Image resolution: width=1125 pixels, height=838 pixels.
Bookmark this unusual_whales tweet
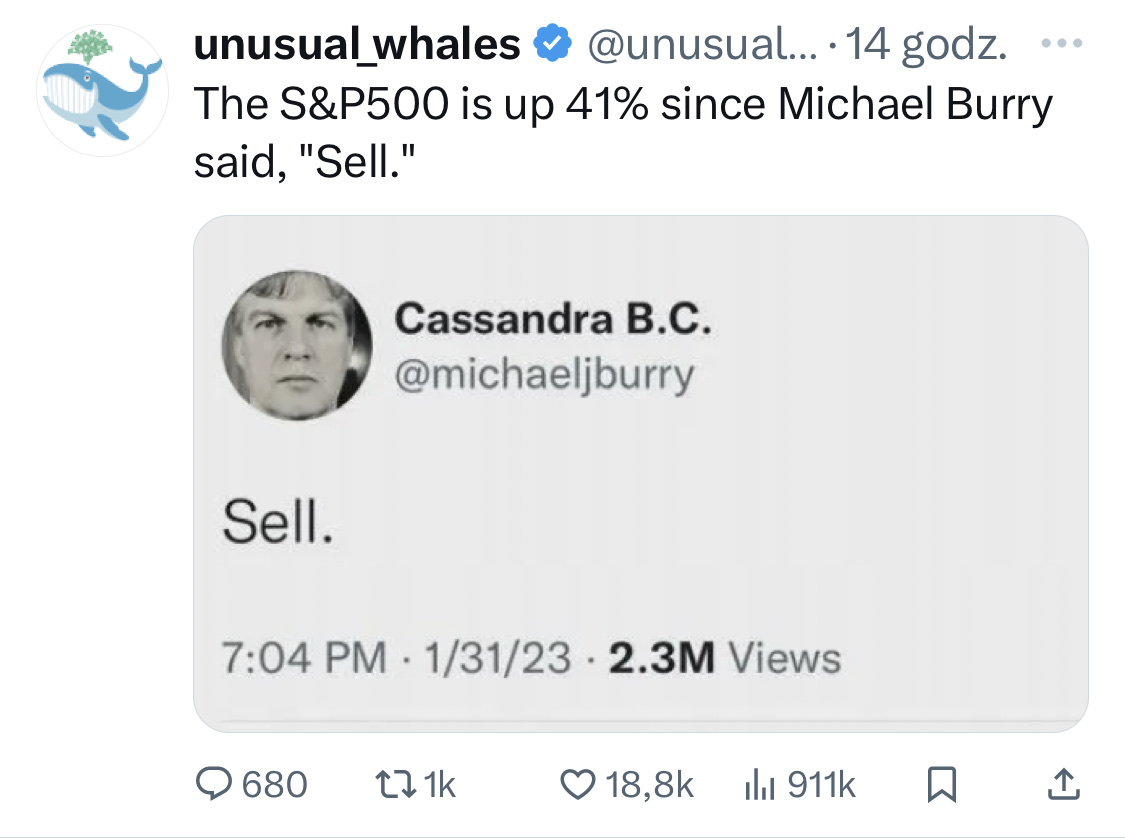tap(942, 785)
